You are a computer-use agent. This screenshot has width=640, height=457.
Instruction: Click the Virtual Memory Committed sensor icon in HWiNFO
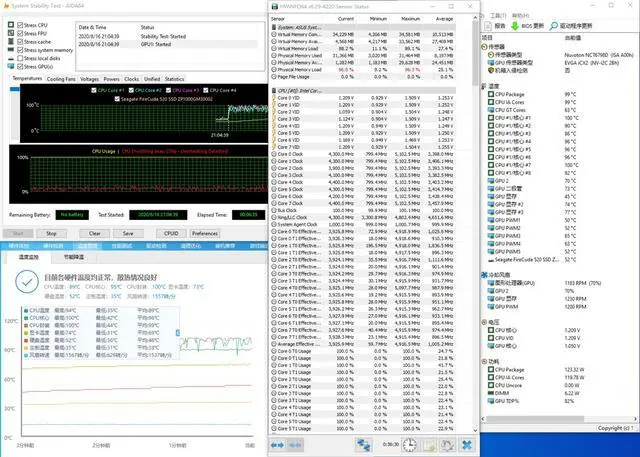pos(274,35)
